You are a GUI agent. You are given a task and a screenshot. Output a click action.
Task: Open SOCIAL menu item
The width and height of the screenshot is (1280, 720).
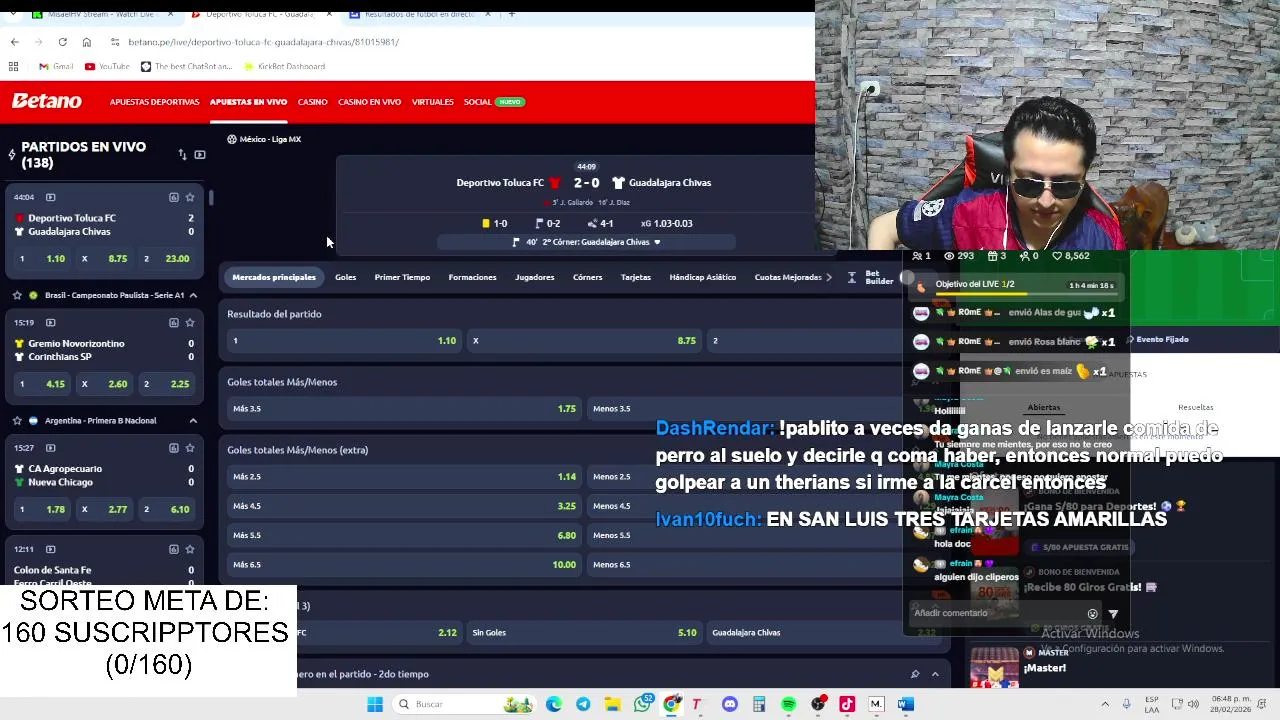(x=477, y=102)
